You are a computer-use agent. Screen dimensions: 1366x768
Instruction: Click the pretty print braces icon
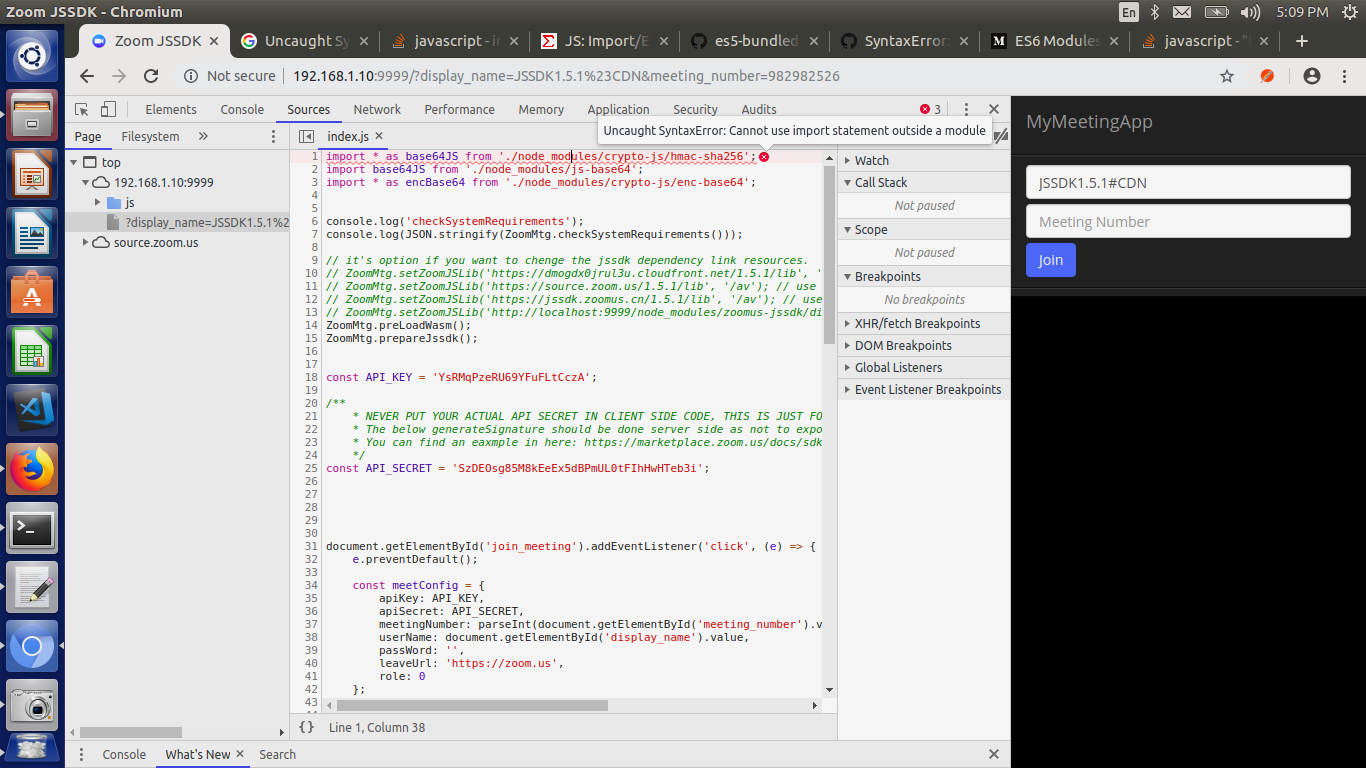pyautogui.click(x=307, y=727)
